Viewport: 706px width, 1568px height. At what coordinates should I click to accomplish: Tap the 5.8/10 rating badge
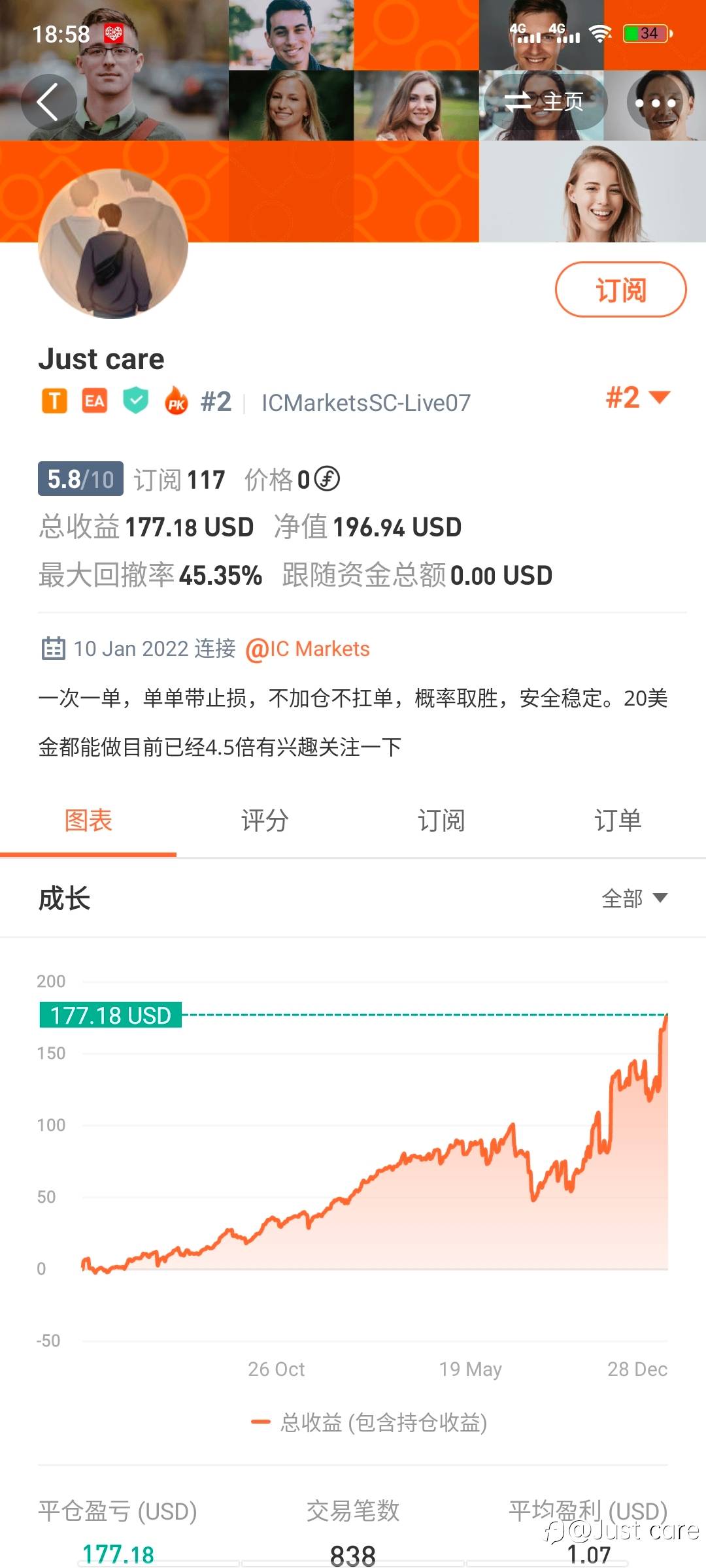[x=80, y=479]
